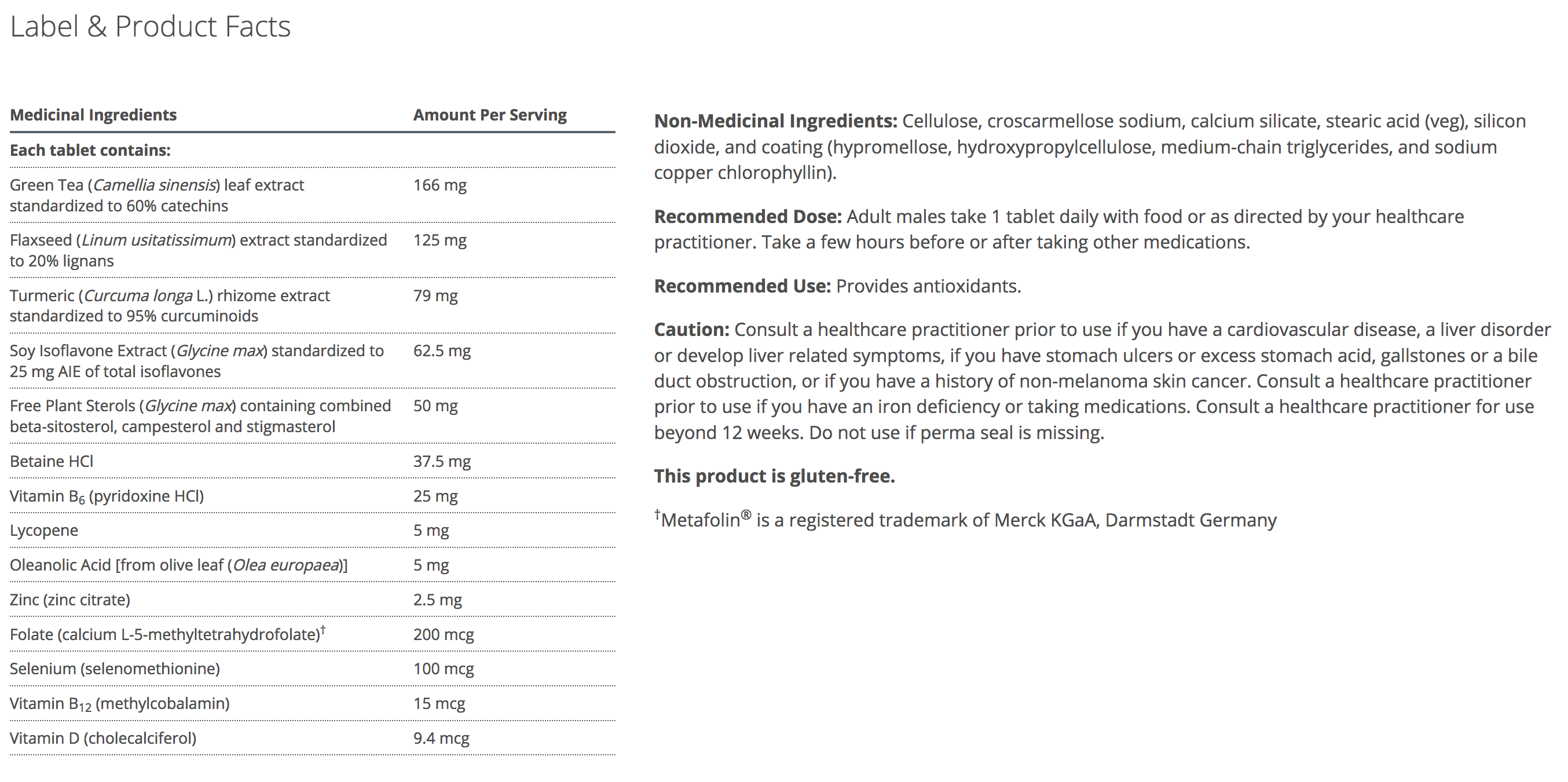
Task: Click the Zinc citrate ingredient entry
Action: pos(70,600)
